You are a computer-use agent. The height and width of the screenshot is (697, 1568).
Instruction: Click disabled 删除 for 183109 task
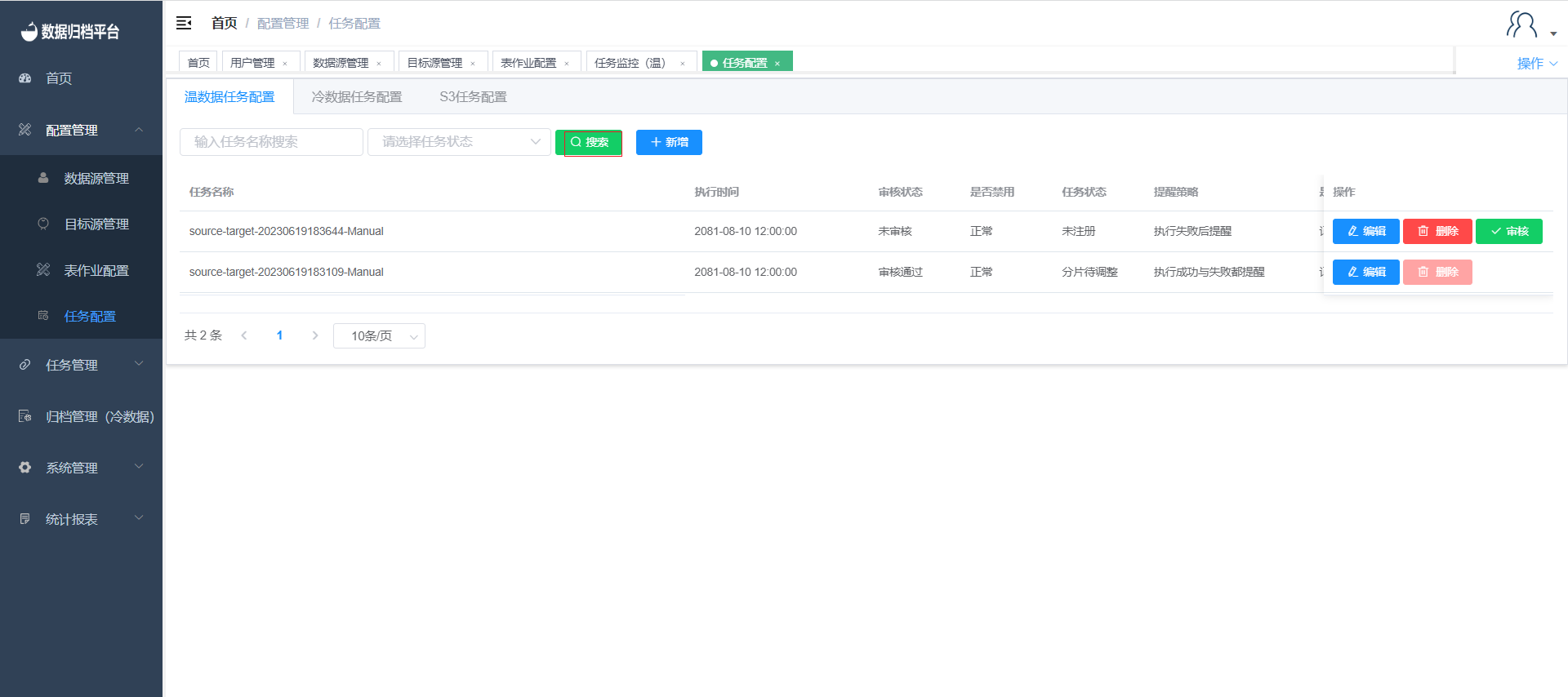click(x=1437, y=272)
